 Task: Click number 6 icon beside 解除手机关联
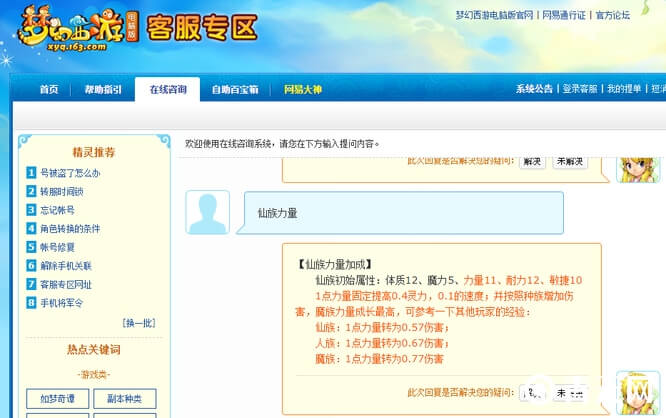31,265
